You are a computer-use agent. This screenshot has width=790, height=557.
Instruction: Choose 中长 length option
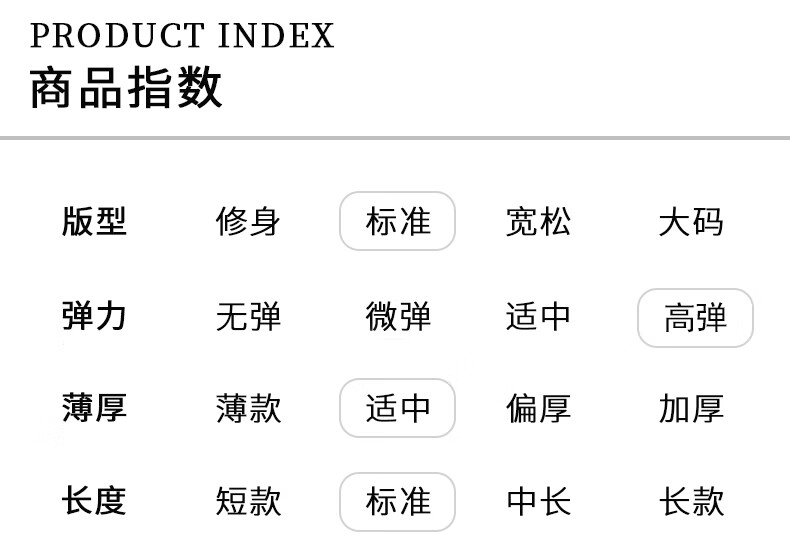point(539,501)
